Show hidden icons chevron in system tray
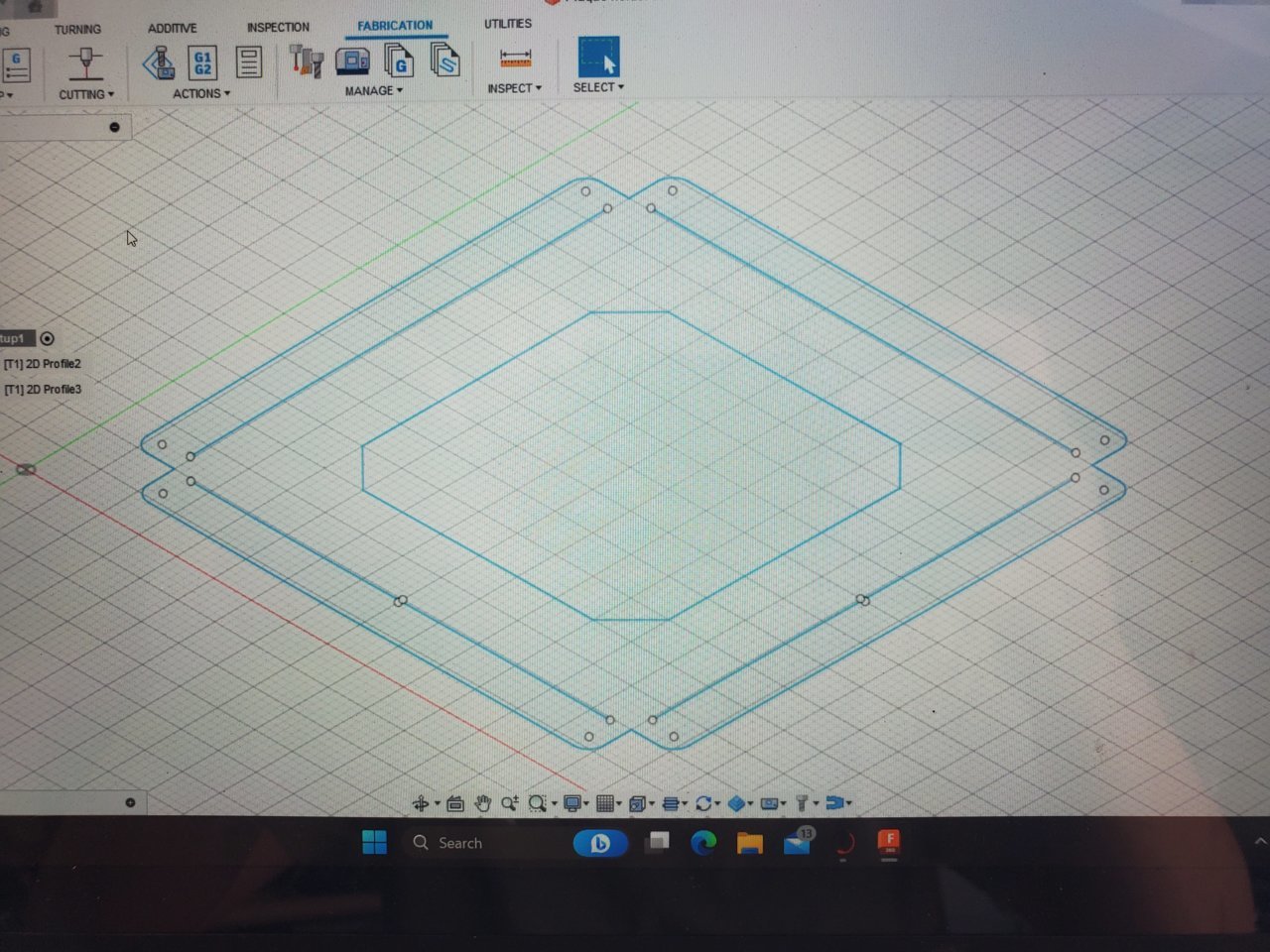Screen dimensions: 1270x952 coord(1260,841)
